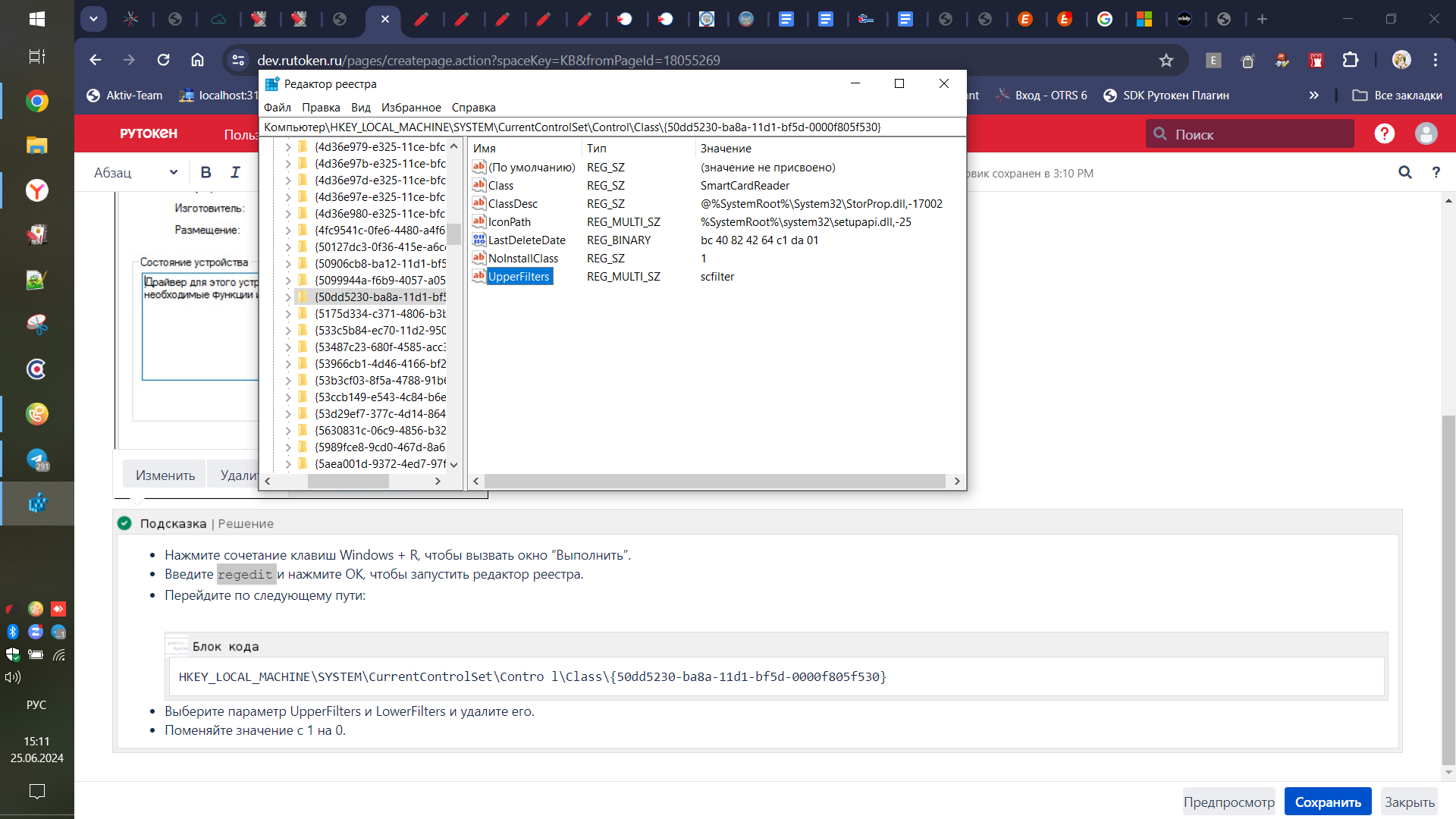1456x819 pixels.
Task: Click registry path address bar
Action: click(x=612, y=127)
